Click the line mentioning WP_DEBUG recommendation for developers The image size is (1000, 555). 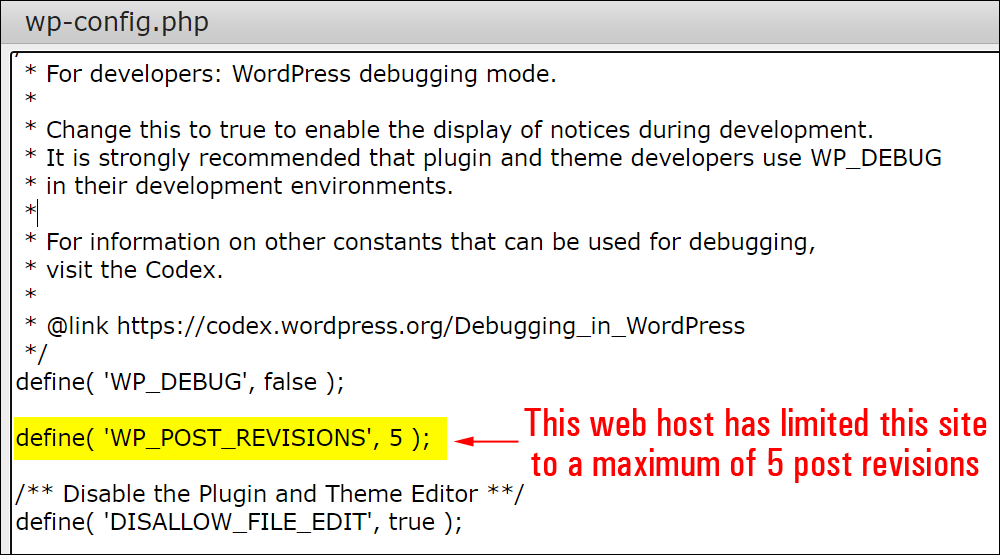pyautogui.click(x=483, y=158)
